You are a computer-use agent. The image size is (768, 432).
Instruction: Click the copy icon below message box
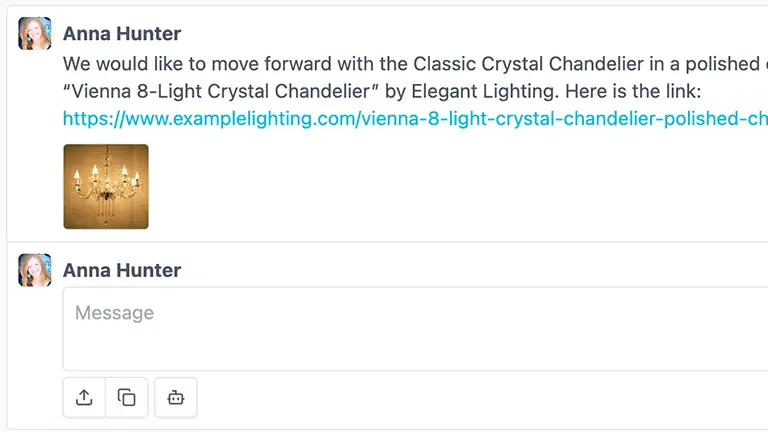pyautogui.click(x=127, y=397)
